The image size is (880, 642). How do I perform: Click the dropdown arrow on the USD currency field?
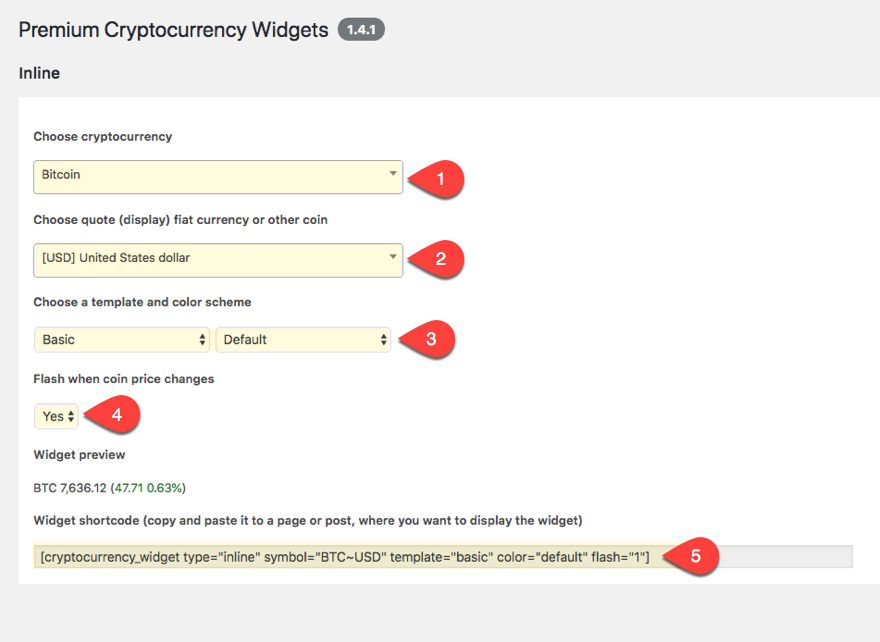tap(392, 256)
